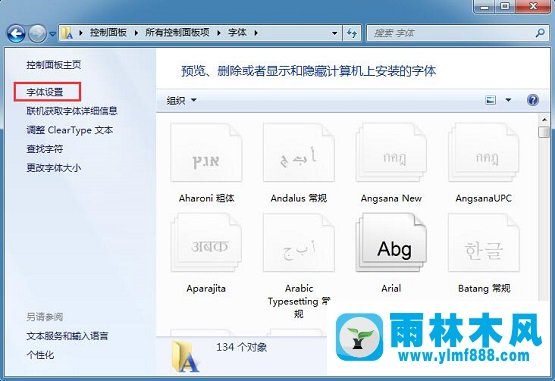Open the address bar history dropdown
555x381 pixels.
pyautogui.click(x=334, y=34)
